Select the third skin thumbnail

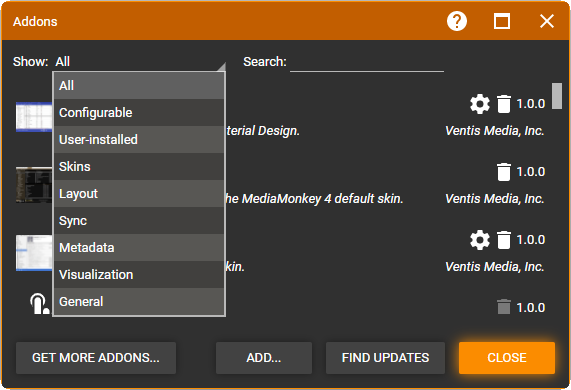34,253
